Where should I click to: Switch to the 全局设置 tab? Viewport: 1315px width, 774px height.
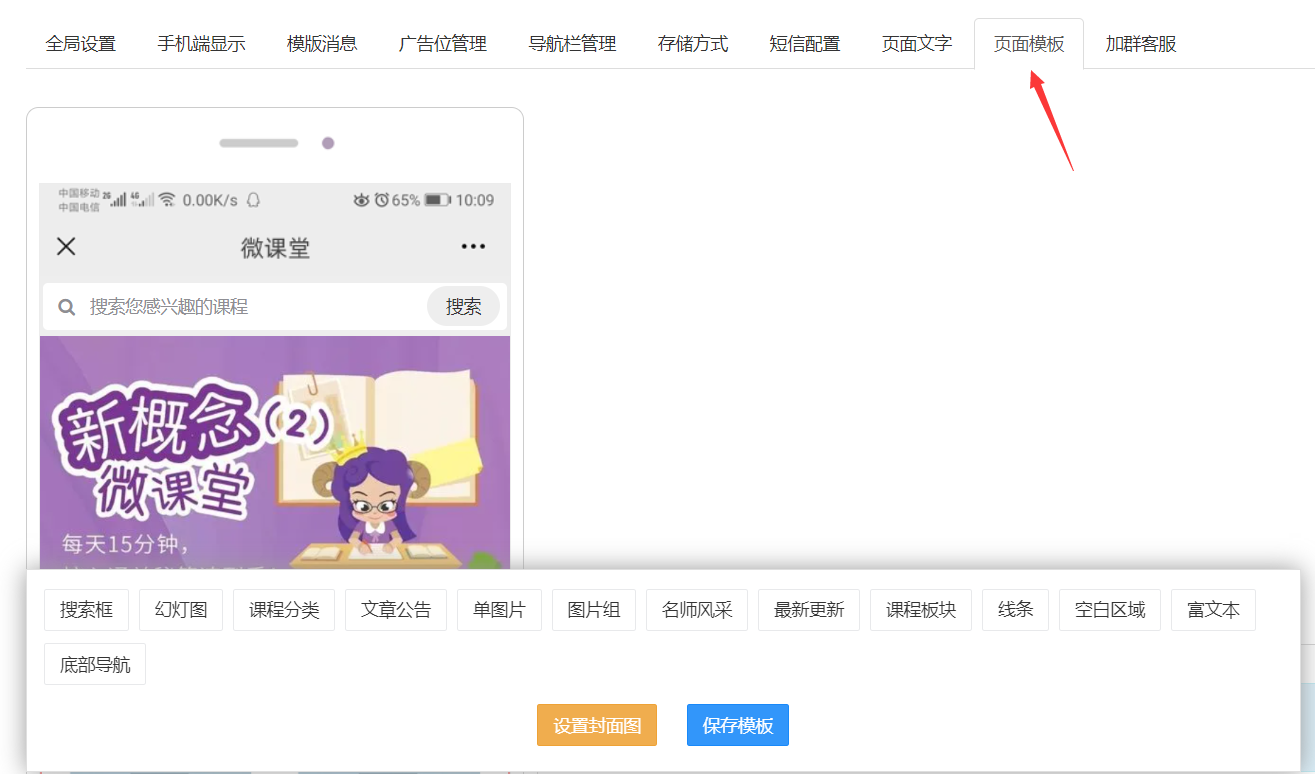(81, 44)
